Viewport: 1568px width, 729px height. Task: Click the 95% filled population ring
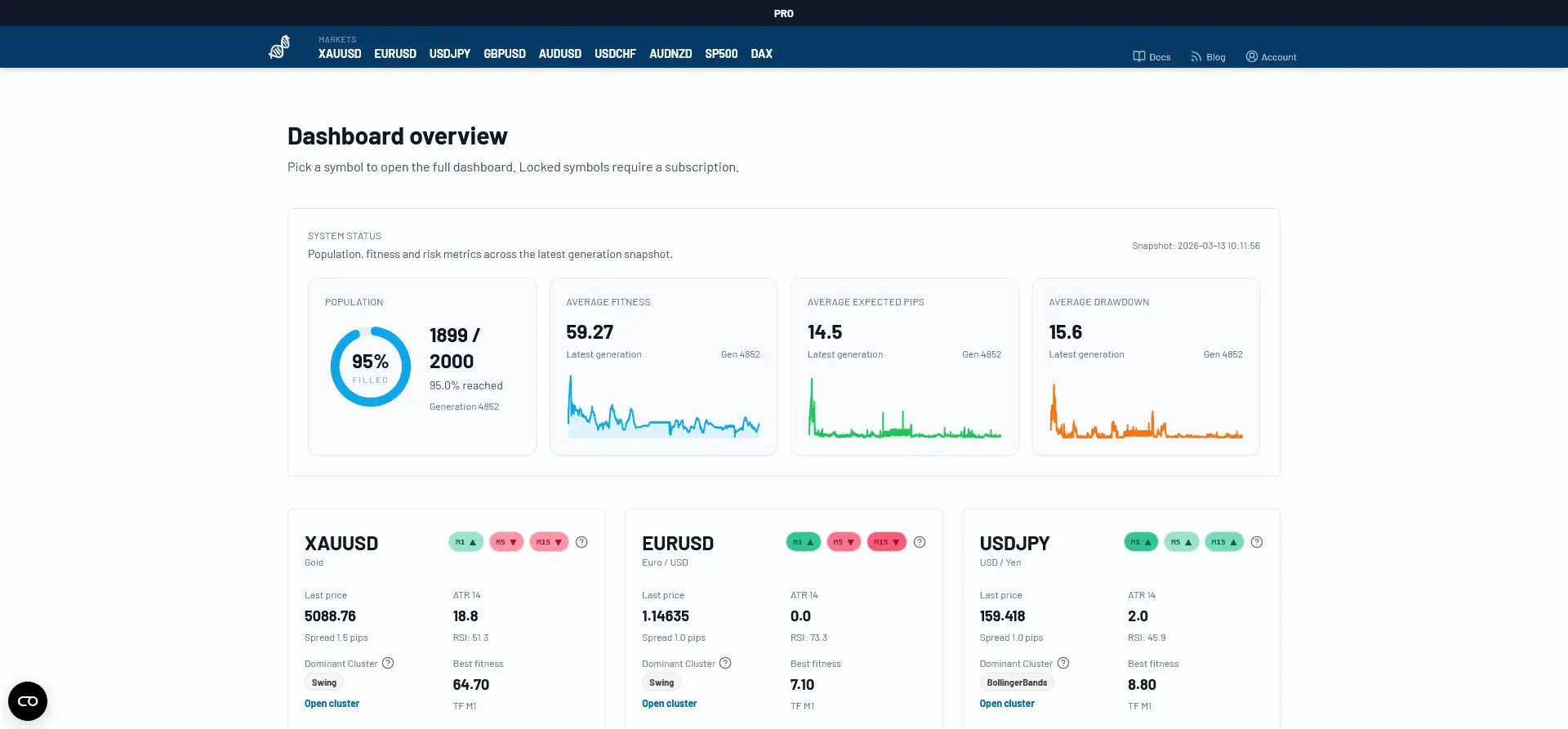[371, 367]
